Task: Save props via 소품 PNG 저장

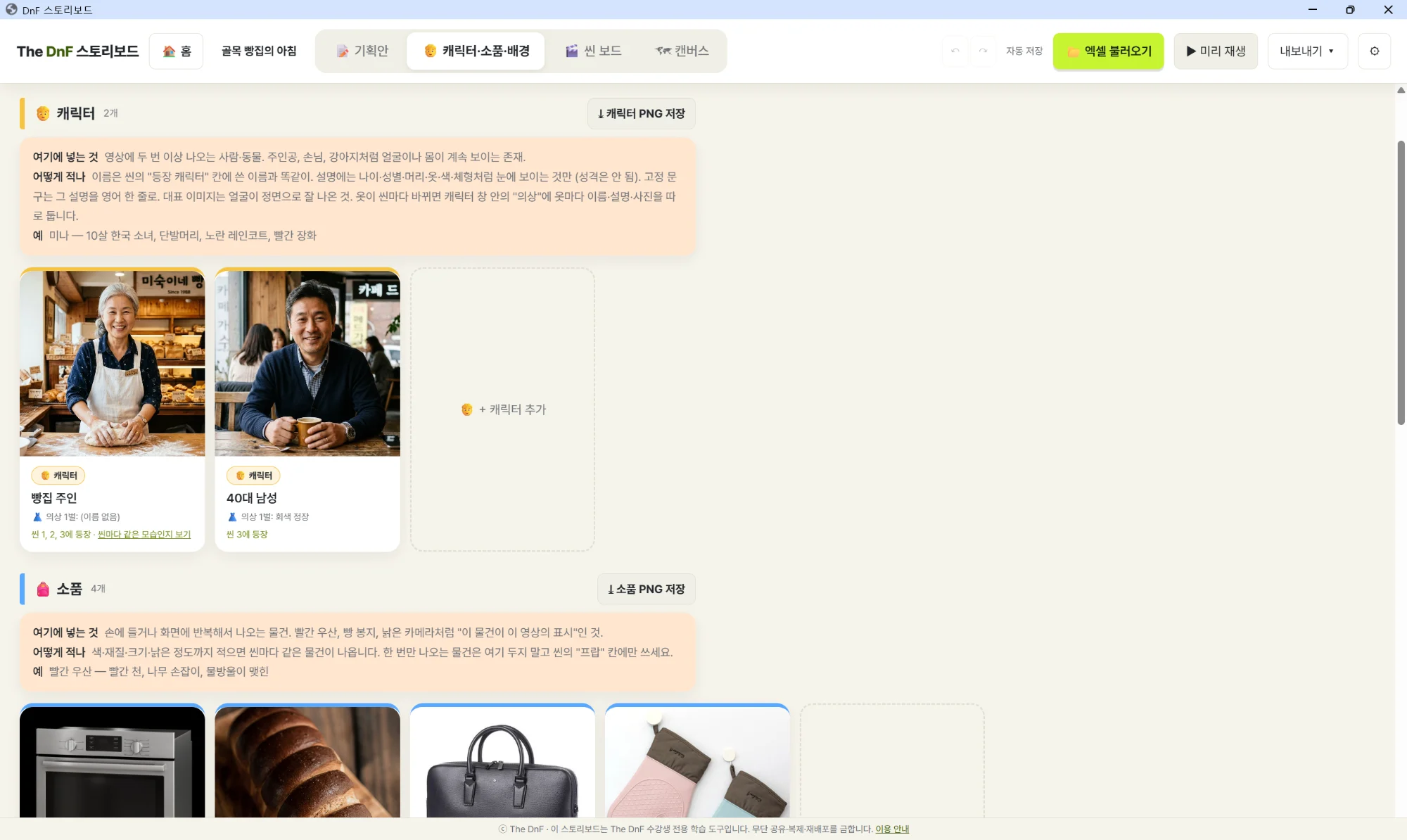Action: click(x=646, y=589)
